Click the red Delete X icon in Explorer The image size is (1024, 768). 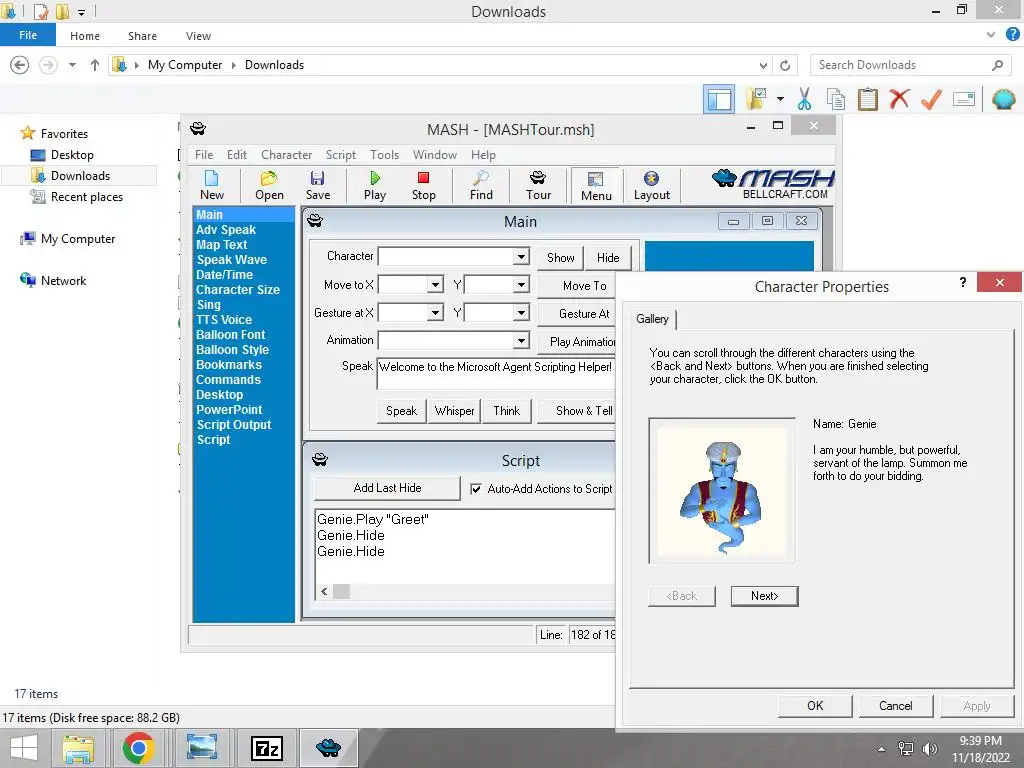[899, 99]
